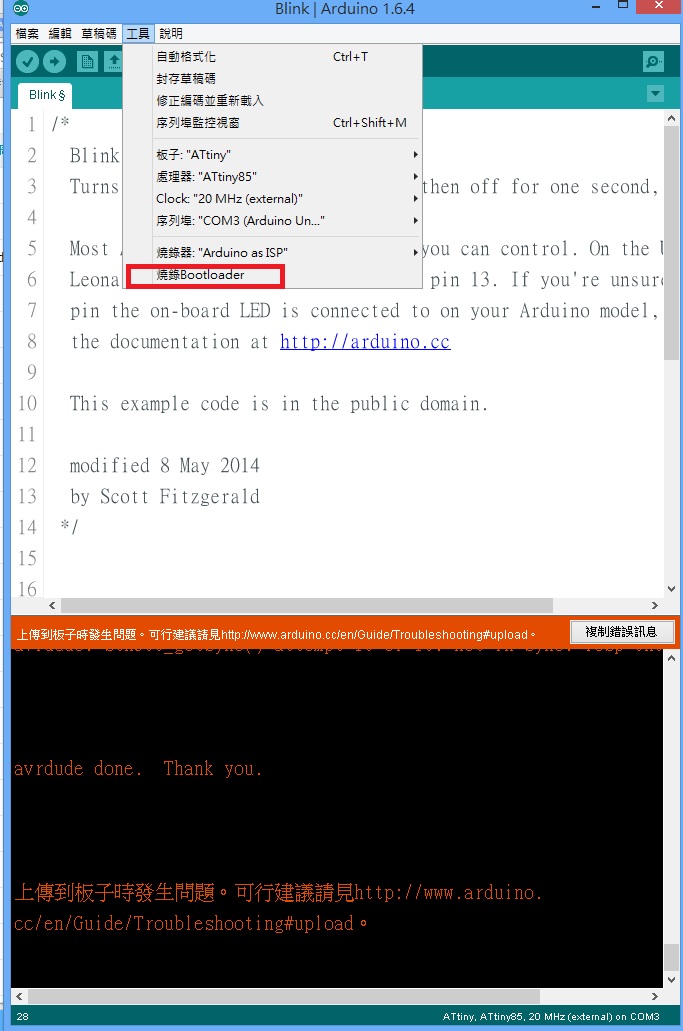683x1031 pixels.
Task: Click the console horizontal scrollbar thumb
Action: pos(283,996)
